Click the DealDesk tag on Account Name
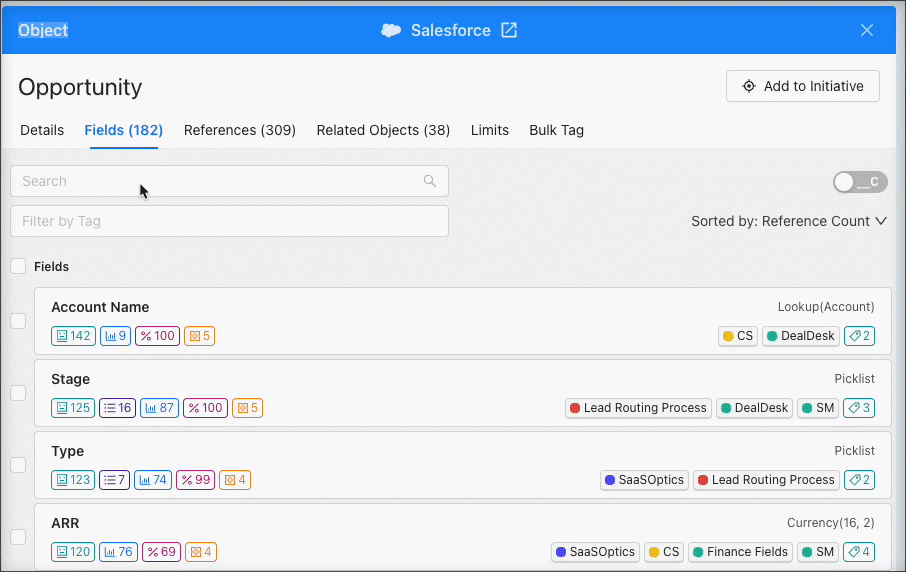Viewport: 906px width, 572px height. pyautogui.click(x=801, y=336)
